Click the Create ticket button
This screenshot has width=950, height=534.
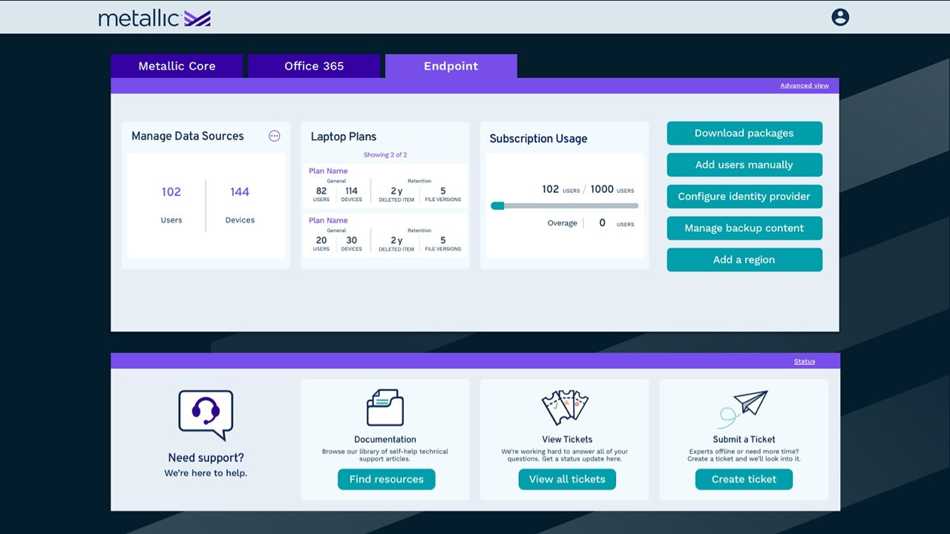coord(743,479)
